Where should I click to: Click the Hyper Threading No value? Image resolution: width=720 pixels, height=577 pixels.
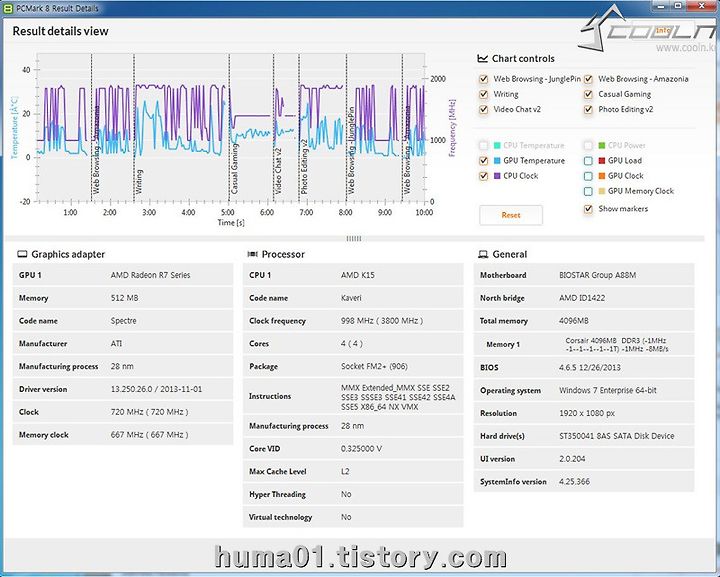coord(346,494)
